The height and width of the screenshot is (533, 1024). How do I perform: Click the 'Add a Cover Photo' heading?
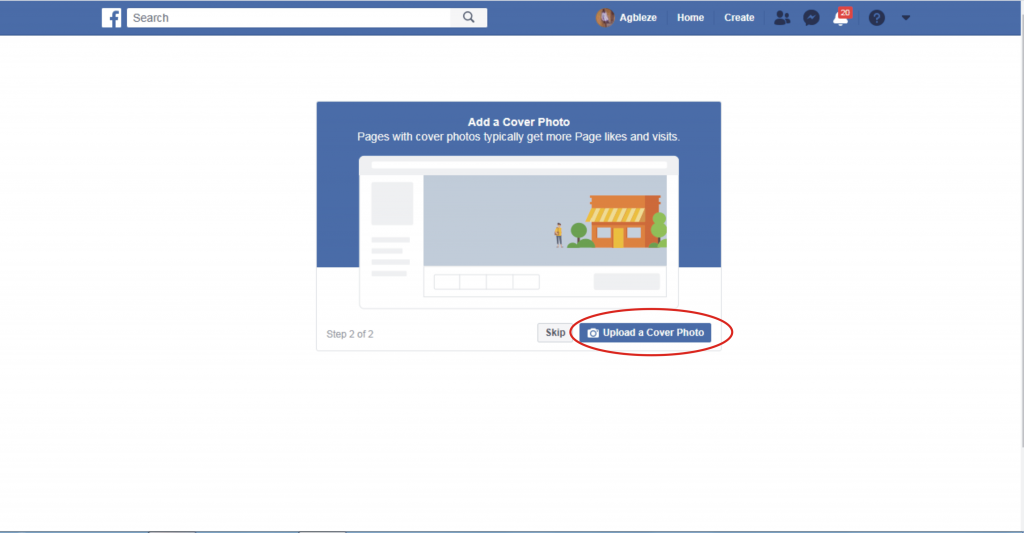519,122
